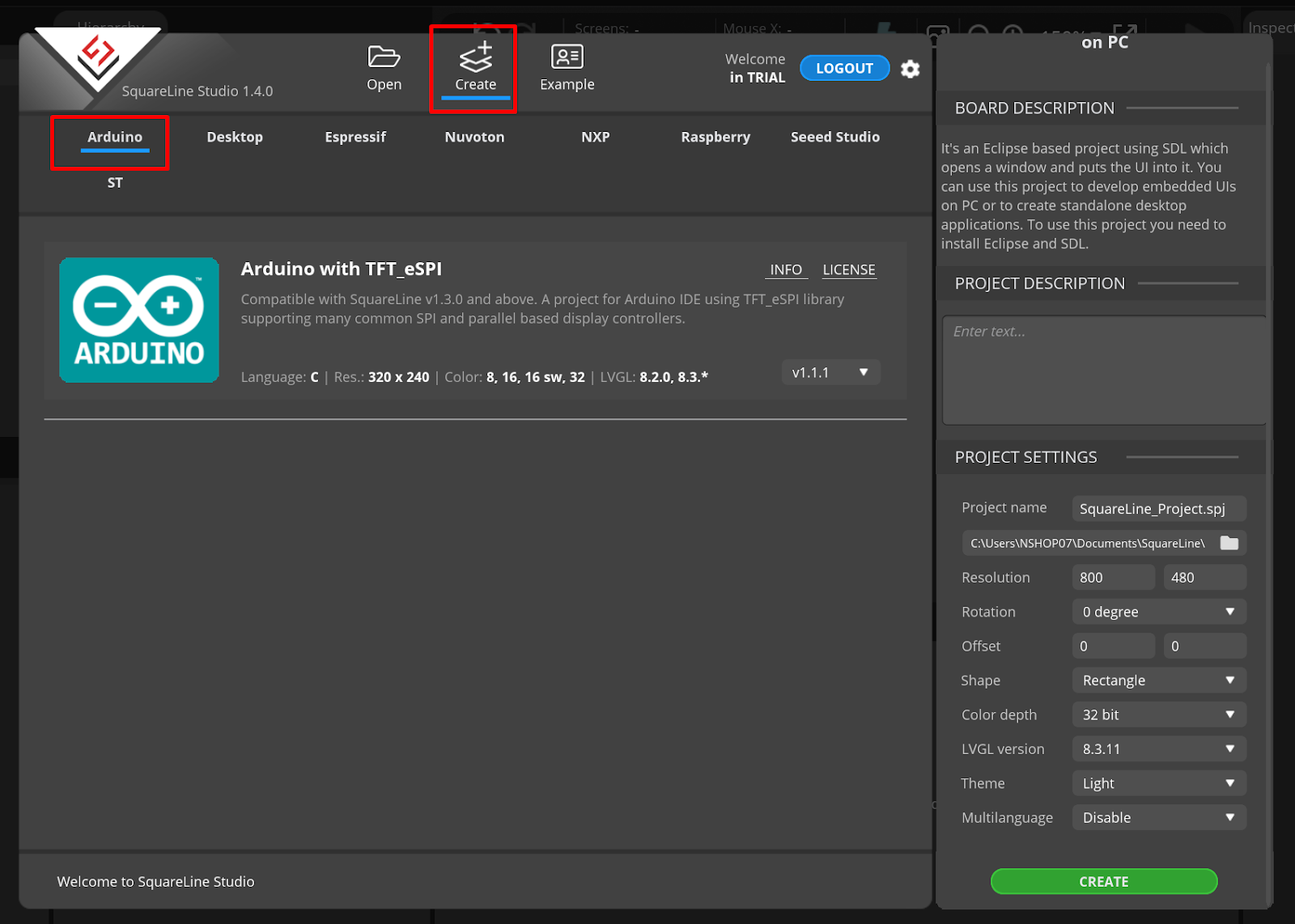The width and height of the screenshot is (1295, 924).
Task: Expand the Theme dropdown showing Light
Action: [x=1159, y=783]
